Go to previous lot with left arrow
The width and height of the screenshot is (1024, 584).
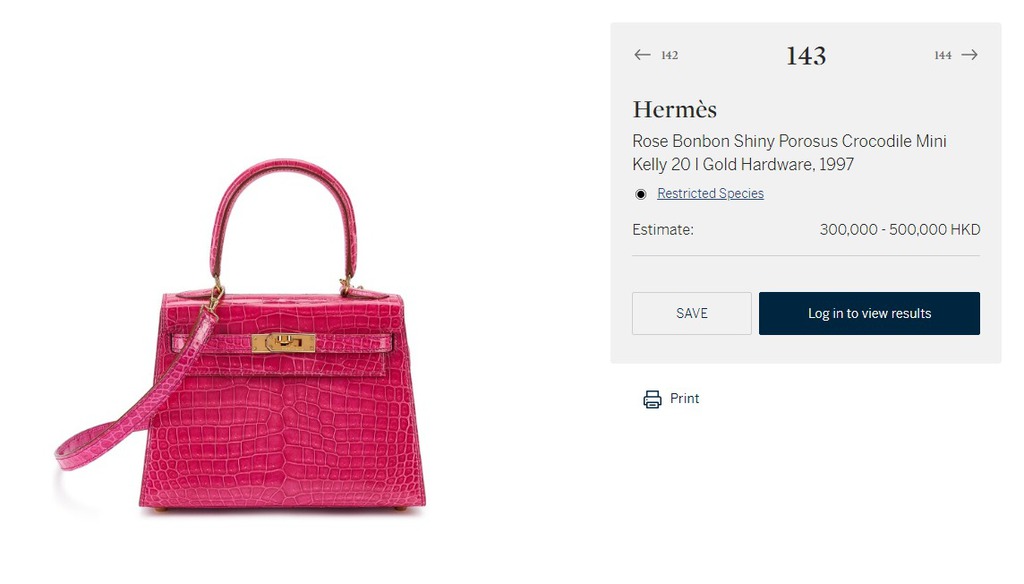(642, 55)
